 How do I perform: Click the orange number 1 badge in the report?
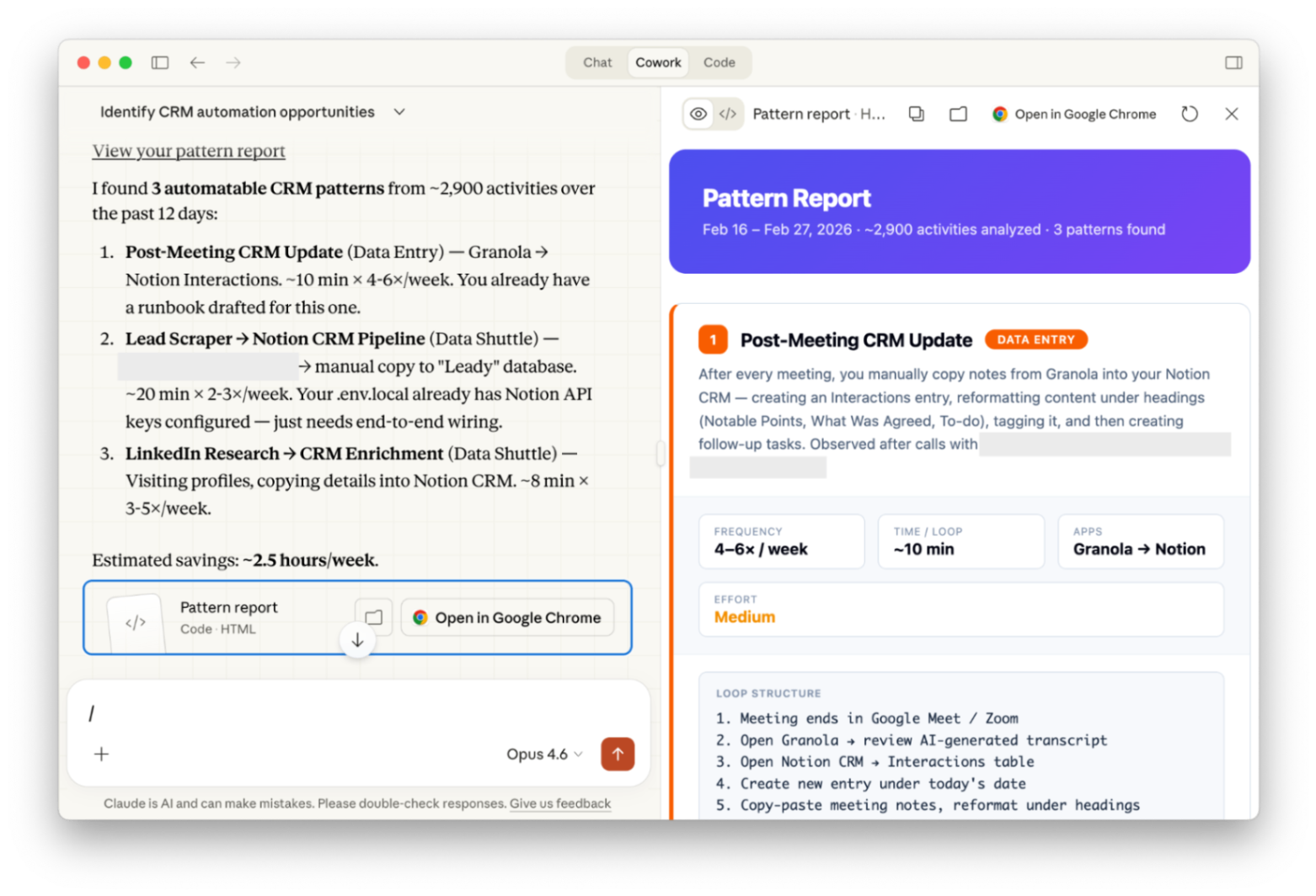[x=713, y=339]
